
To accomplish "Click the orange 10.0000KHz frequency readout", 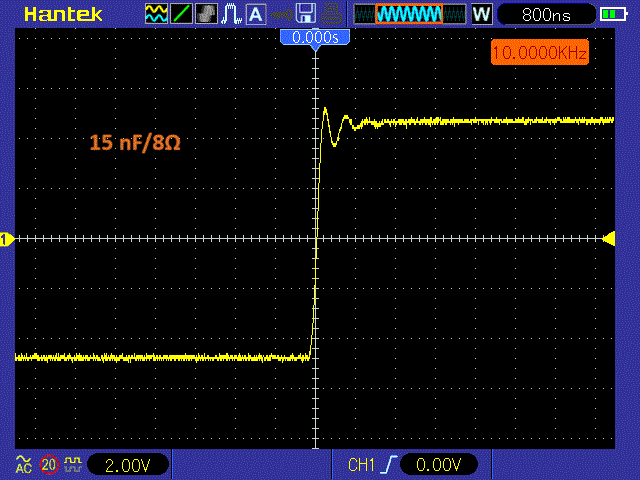I will (540, 52).
